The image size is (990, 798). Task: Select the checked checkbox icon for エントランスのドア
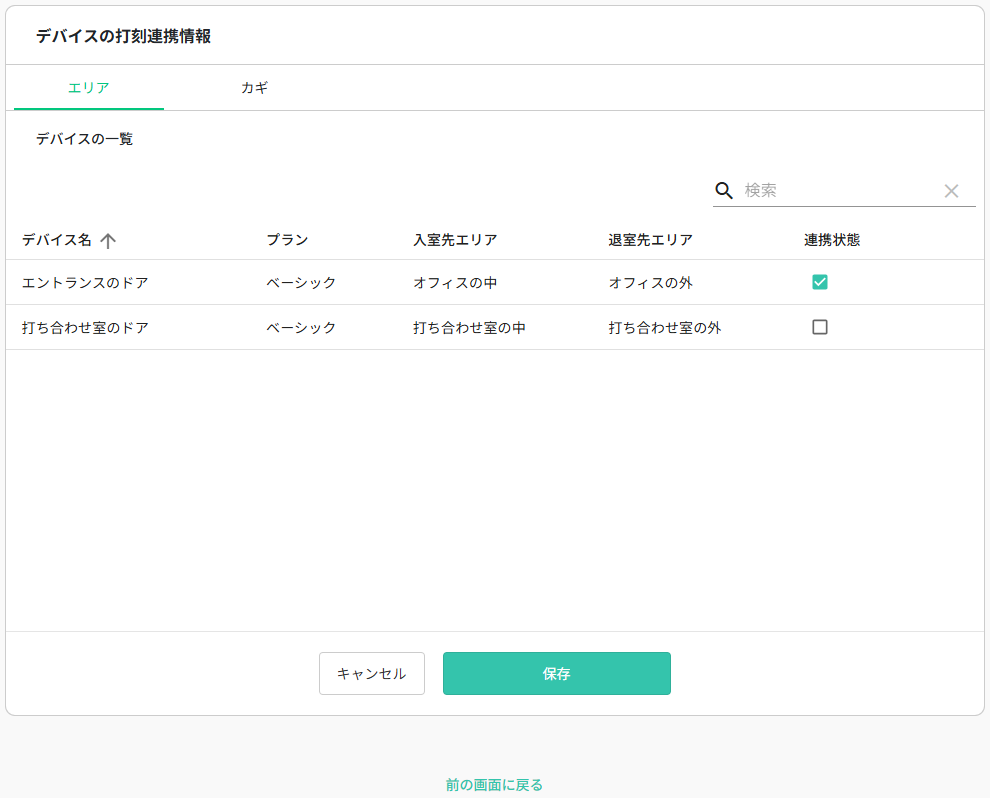tap(820, 282)
